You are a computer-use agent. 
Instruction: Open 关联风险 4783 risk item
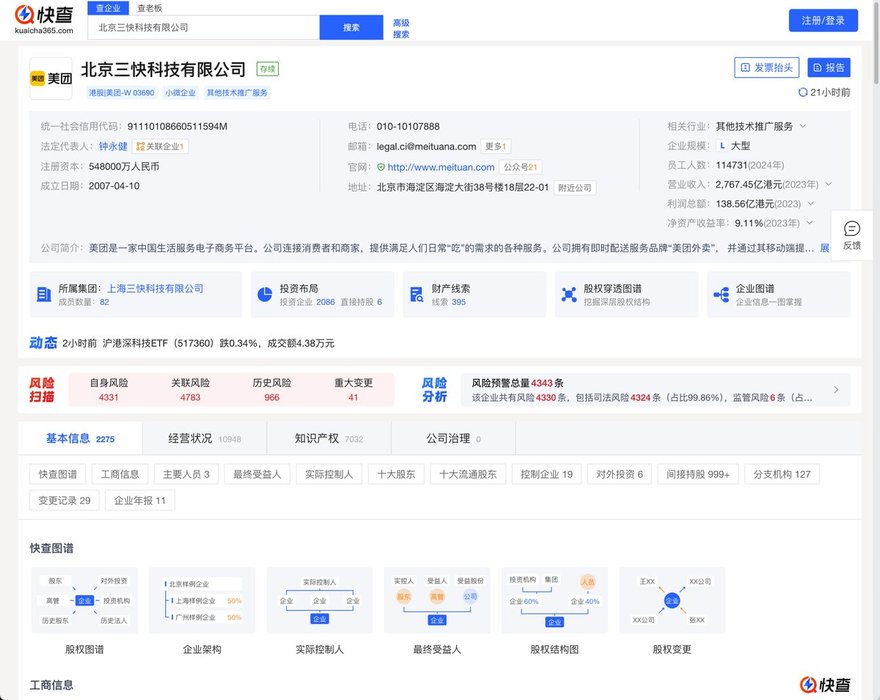pos(190,390)
